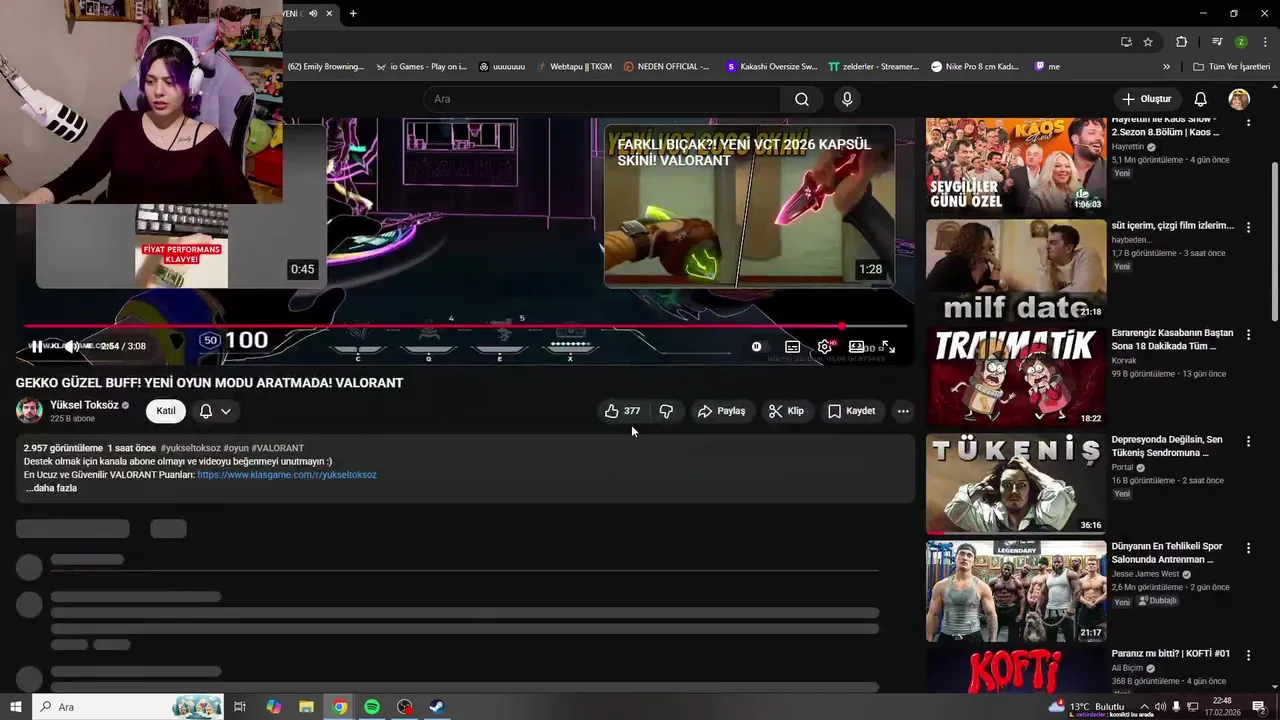This screenshot has width=1280, height=720.
Task: Open Emily Browning bookmark
Action: (326, 67)
